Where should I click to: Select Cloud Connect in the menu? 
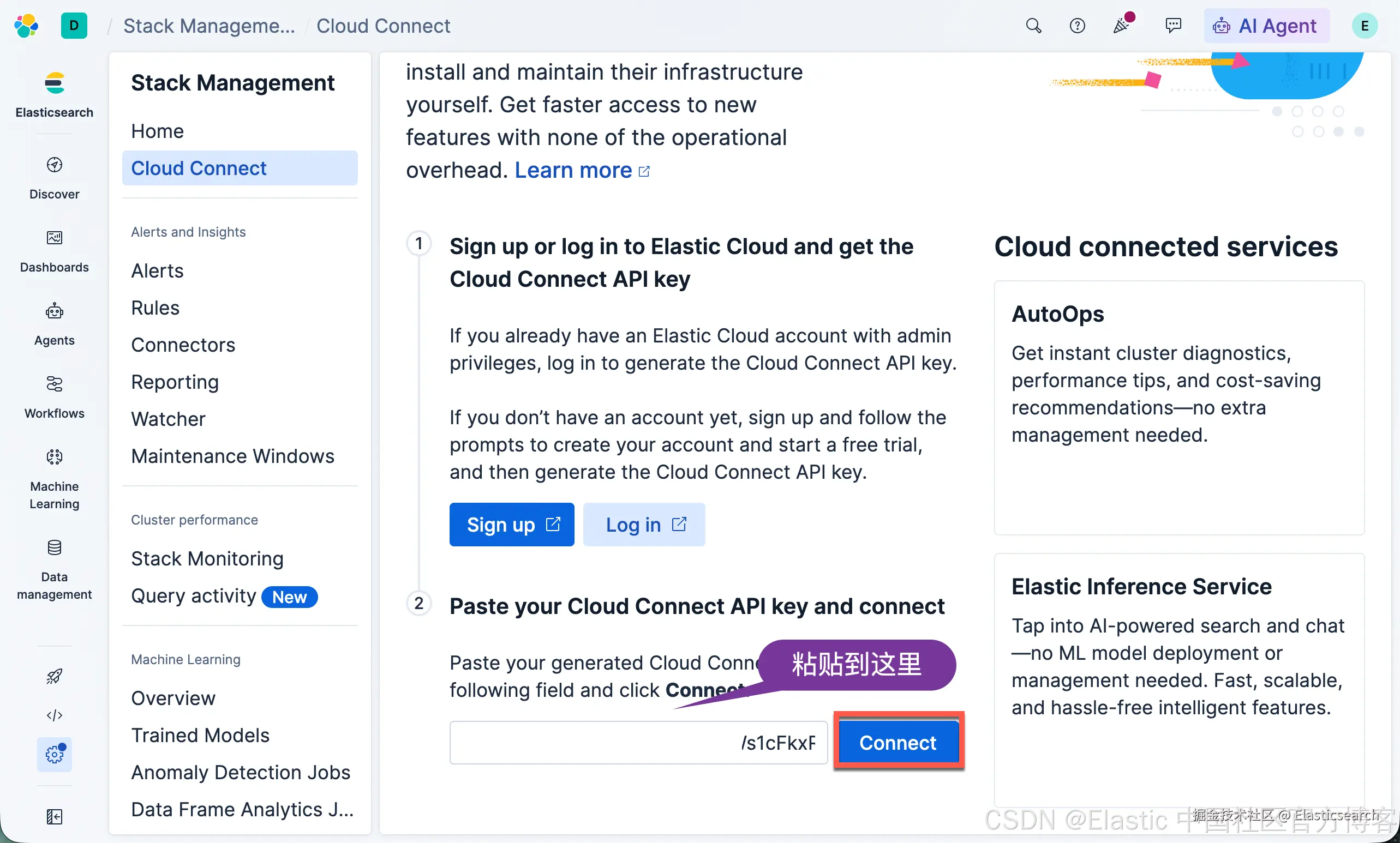click(240, 168)
